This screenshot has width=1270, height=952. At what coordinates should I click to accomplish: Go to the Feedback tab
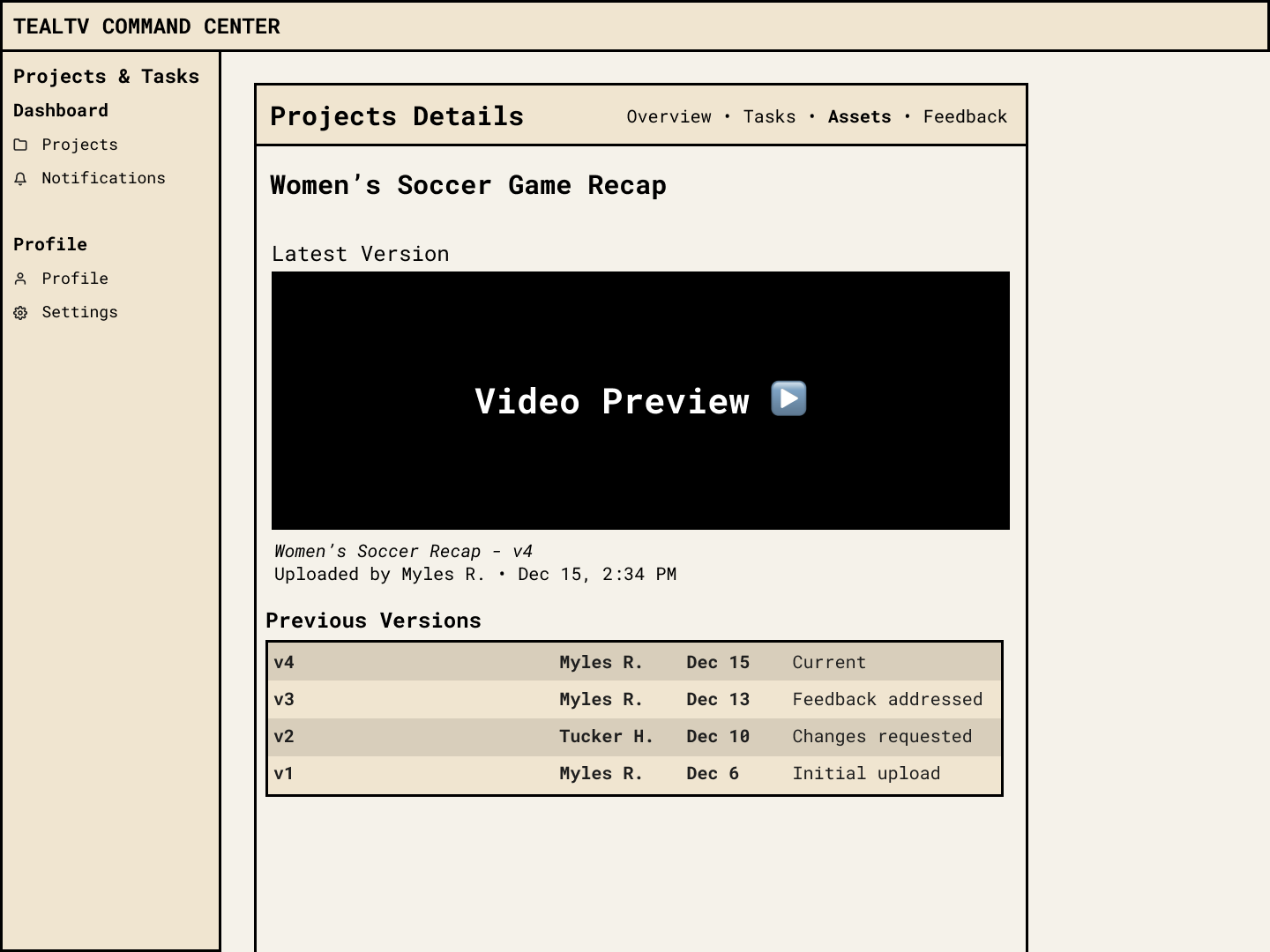pos(965,117)
